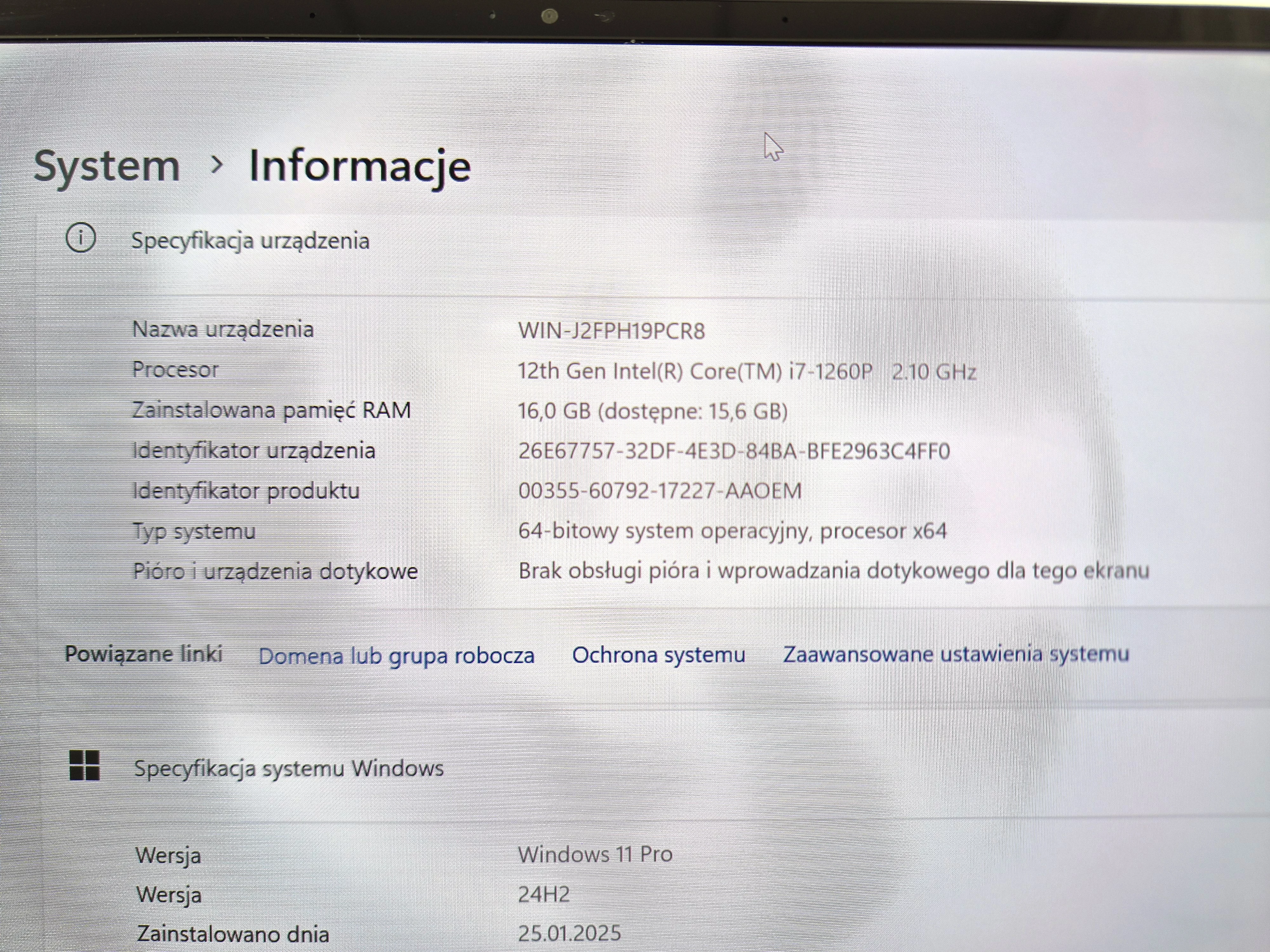Select device ID 26E67757-32DF-4E3D-84BA-BFE2963C4FF0

click(x=734, y=451)
